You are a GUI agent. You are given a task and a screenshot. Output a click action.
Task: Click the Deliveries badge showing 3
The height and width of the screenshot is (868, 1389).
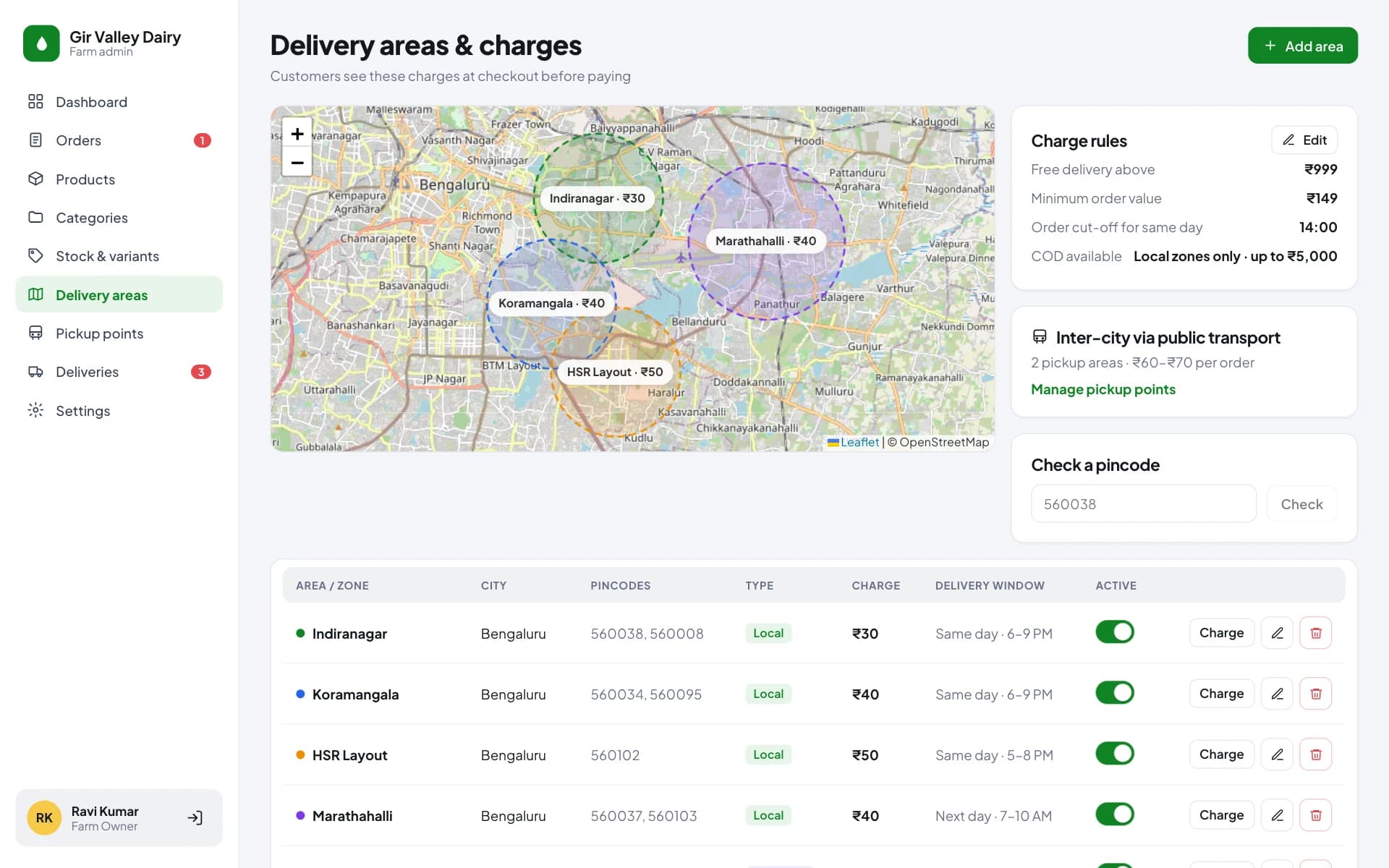point(200,372)
